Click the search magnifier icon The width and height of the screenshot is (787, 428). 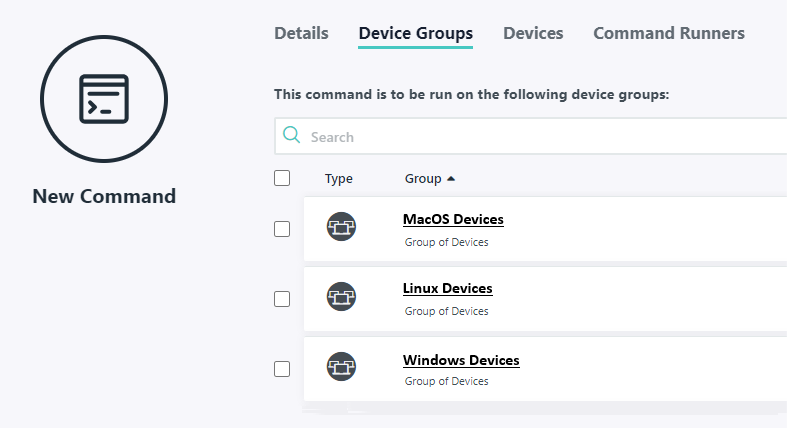(292, 136)
